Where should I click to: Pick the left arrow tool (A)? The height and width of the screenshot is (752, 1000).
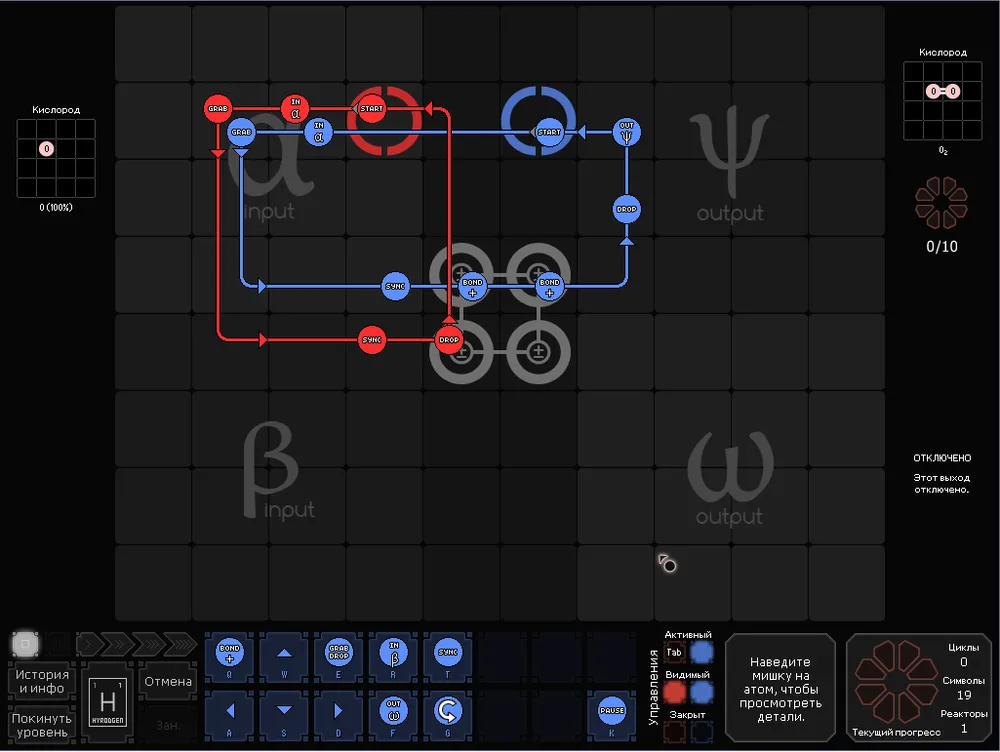(x=230, y=715)
